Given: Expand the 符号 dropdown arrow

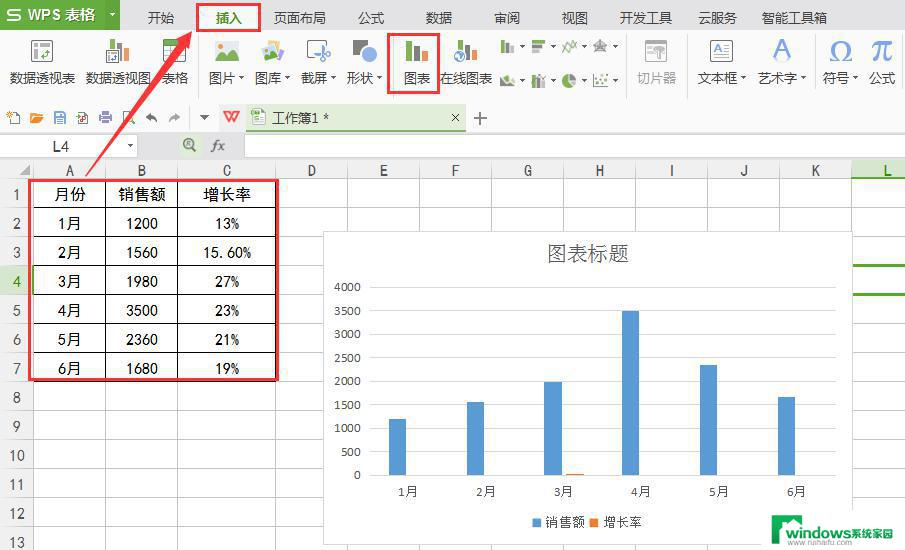Looking at the screenshot, I should click(x=855, y=78).
